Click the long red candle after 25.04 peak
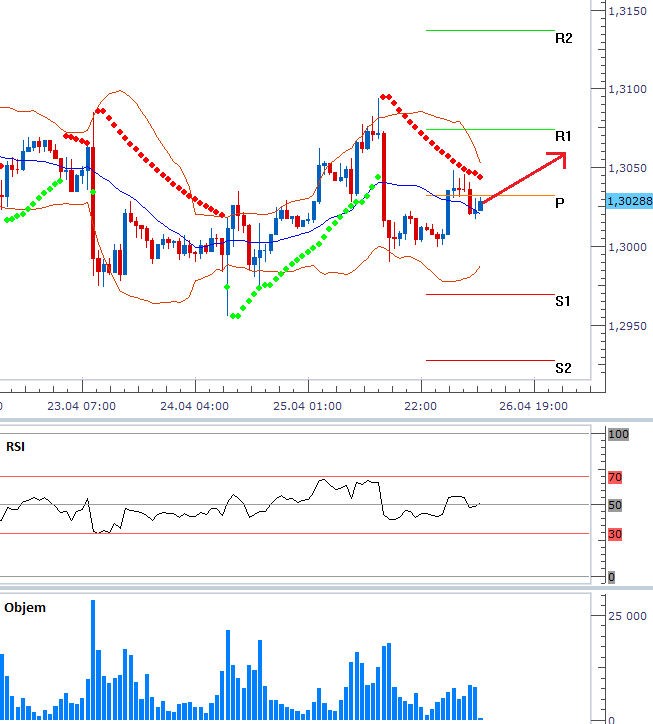The image size is (653, 724). click(384, 176)
